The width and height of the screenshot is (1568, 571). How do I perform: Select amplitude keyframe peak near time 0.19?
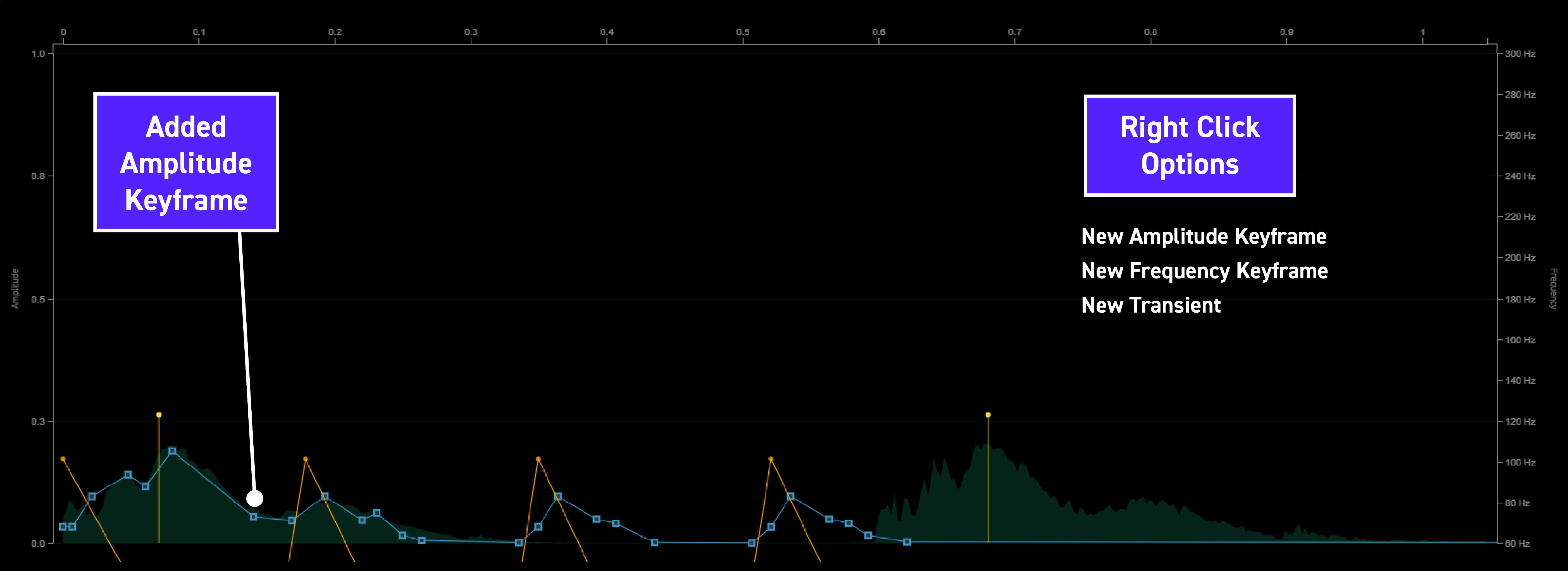[325, 496]
